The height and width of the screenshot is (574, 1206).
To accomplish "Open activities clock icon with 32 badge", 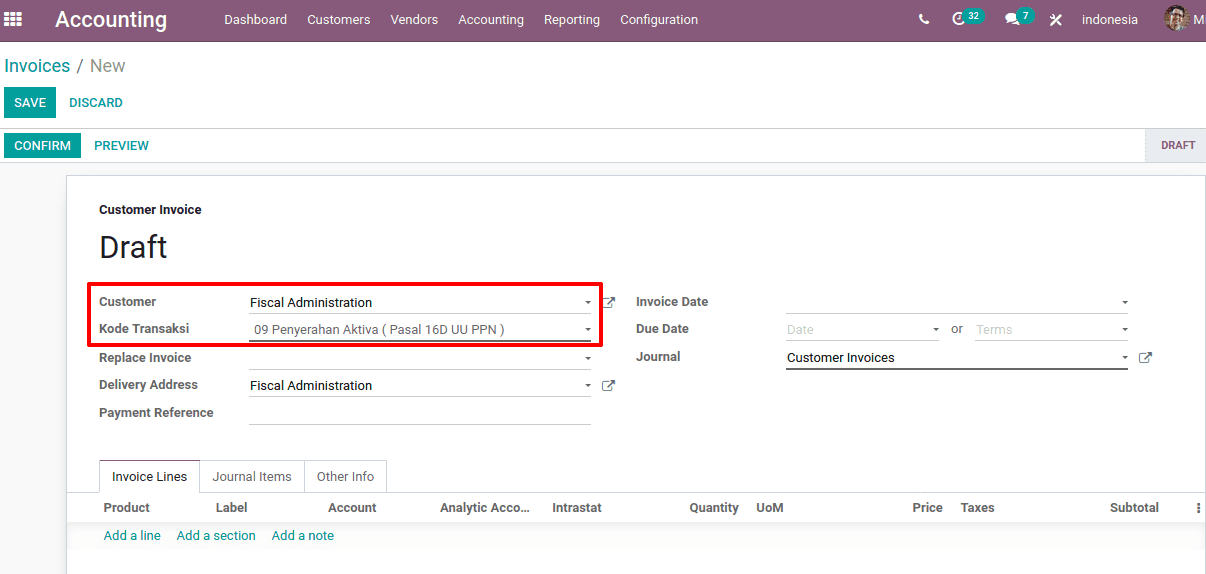I will pos(967,18).
